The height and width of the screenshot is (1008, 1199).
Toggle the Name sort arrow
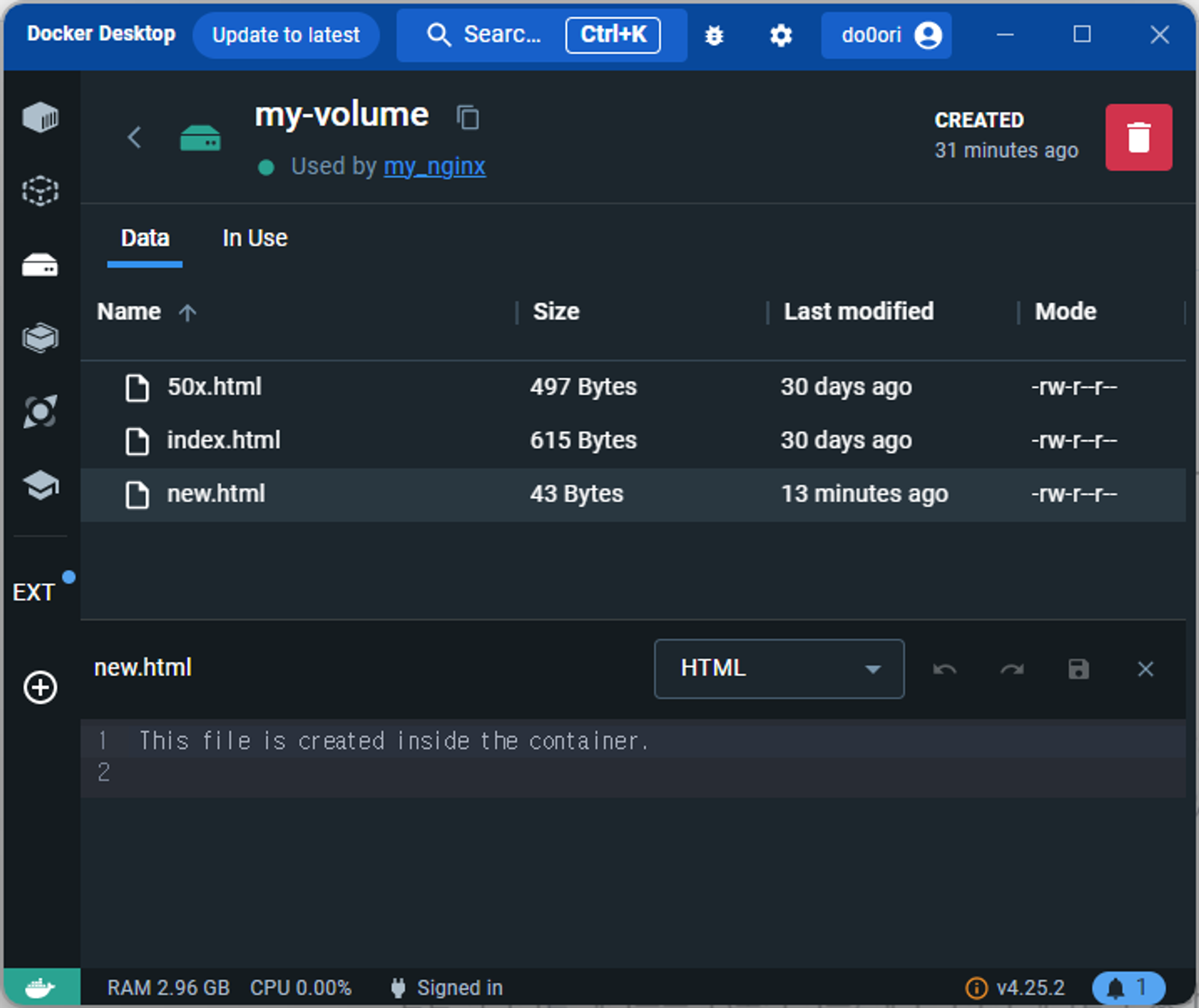click(x=188, y=312)
